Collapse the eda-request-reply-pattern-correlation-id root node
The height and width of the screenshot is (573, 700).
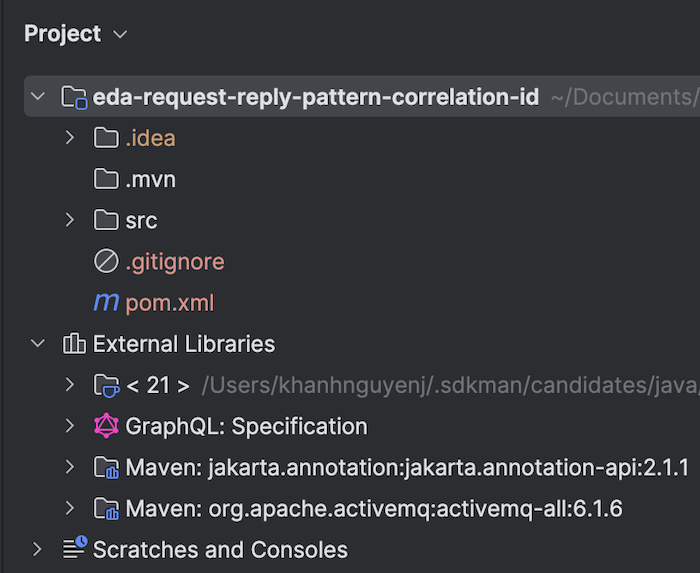pos(38,96)
